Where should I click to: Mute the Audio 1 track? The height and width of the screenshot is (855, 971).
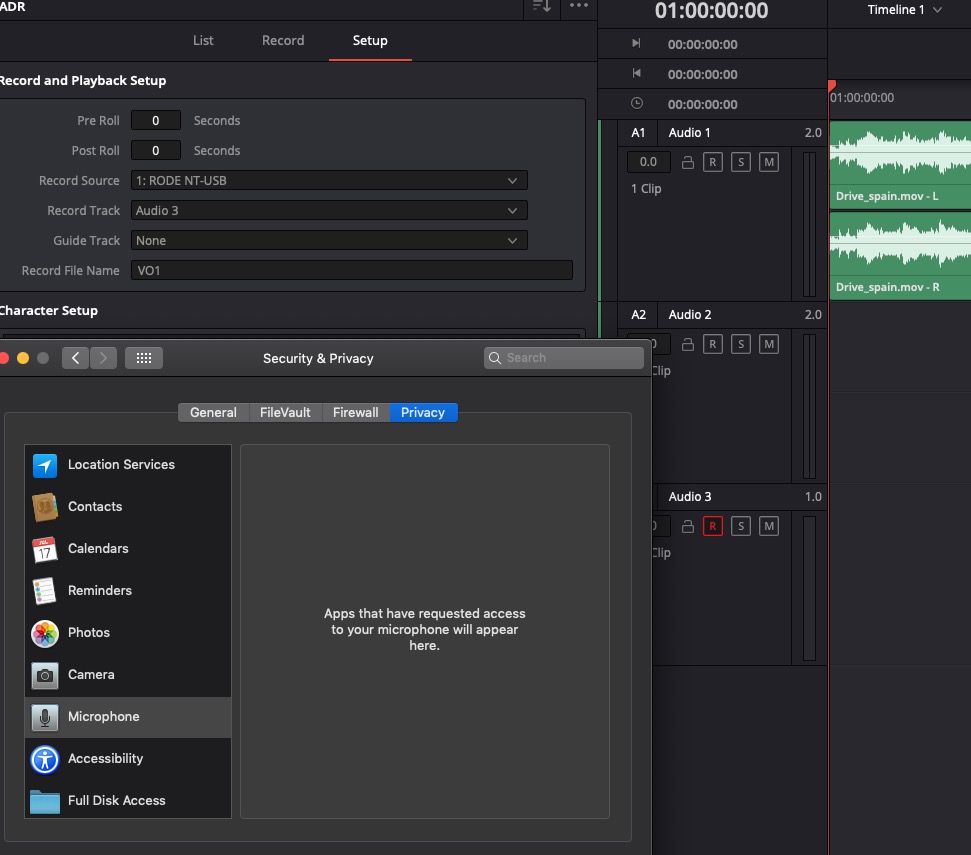[x=769, y=162]
